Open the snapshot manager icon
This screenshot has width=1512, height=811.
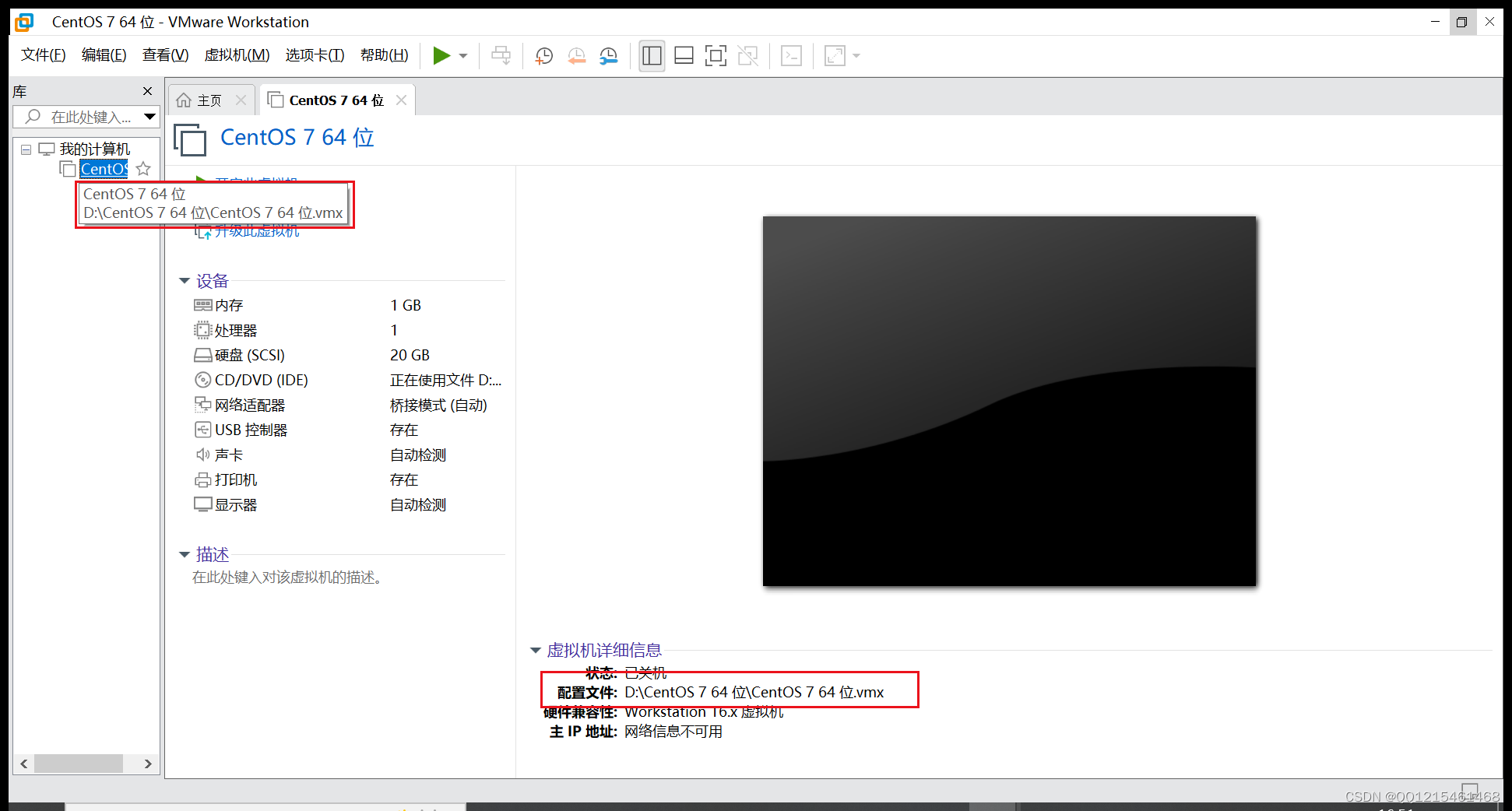608,55
